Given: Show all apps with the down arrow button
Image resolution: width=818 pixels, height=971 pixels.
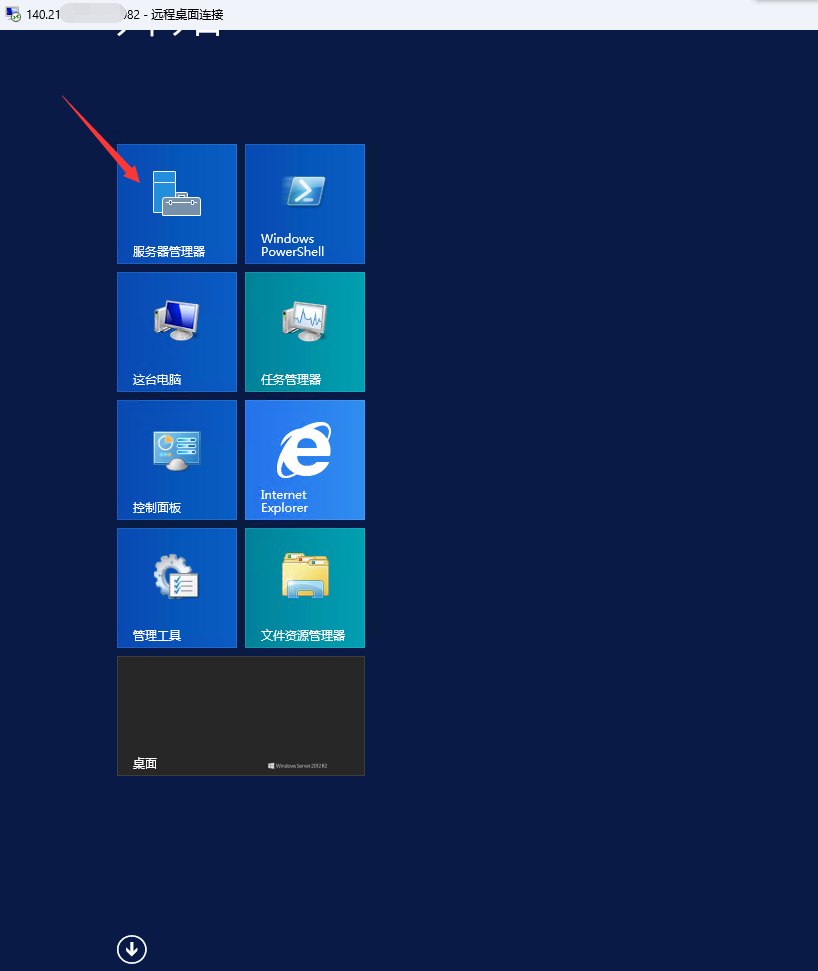Looking at the screenshot, I should click(x=132, y=949).
